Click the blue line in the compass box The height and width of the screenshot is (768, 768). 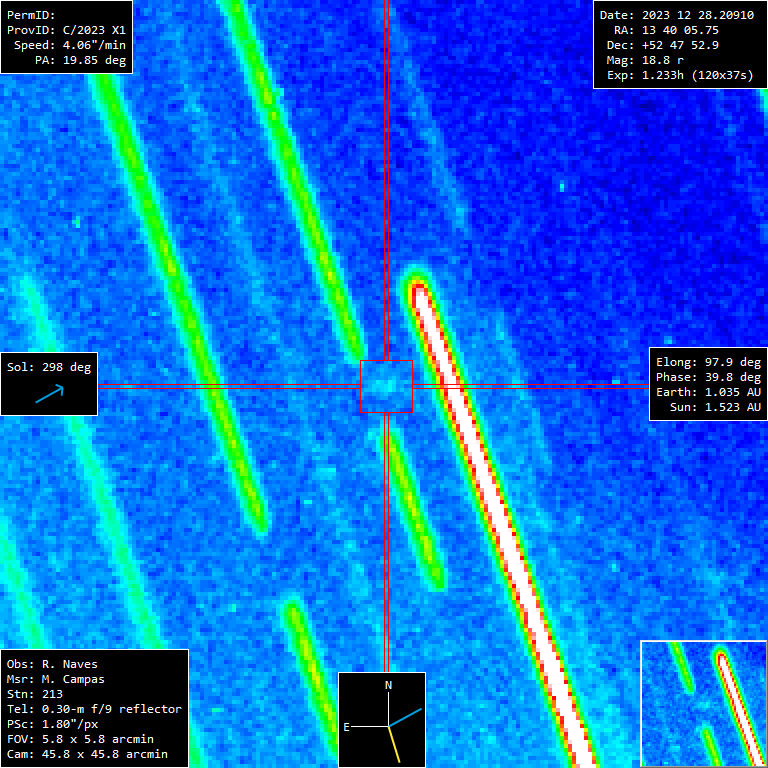tap(405, 717)
